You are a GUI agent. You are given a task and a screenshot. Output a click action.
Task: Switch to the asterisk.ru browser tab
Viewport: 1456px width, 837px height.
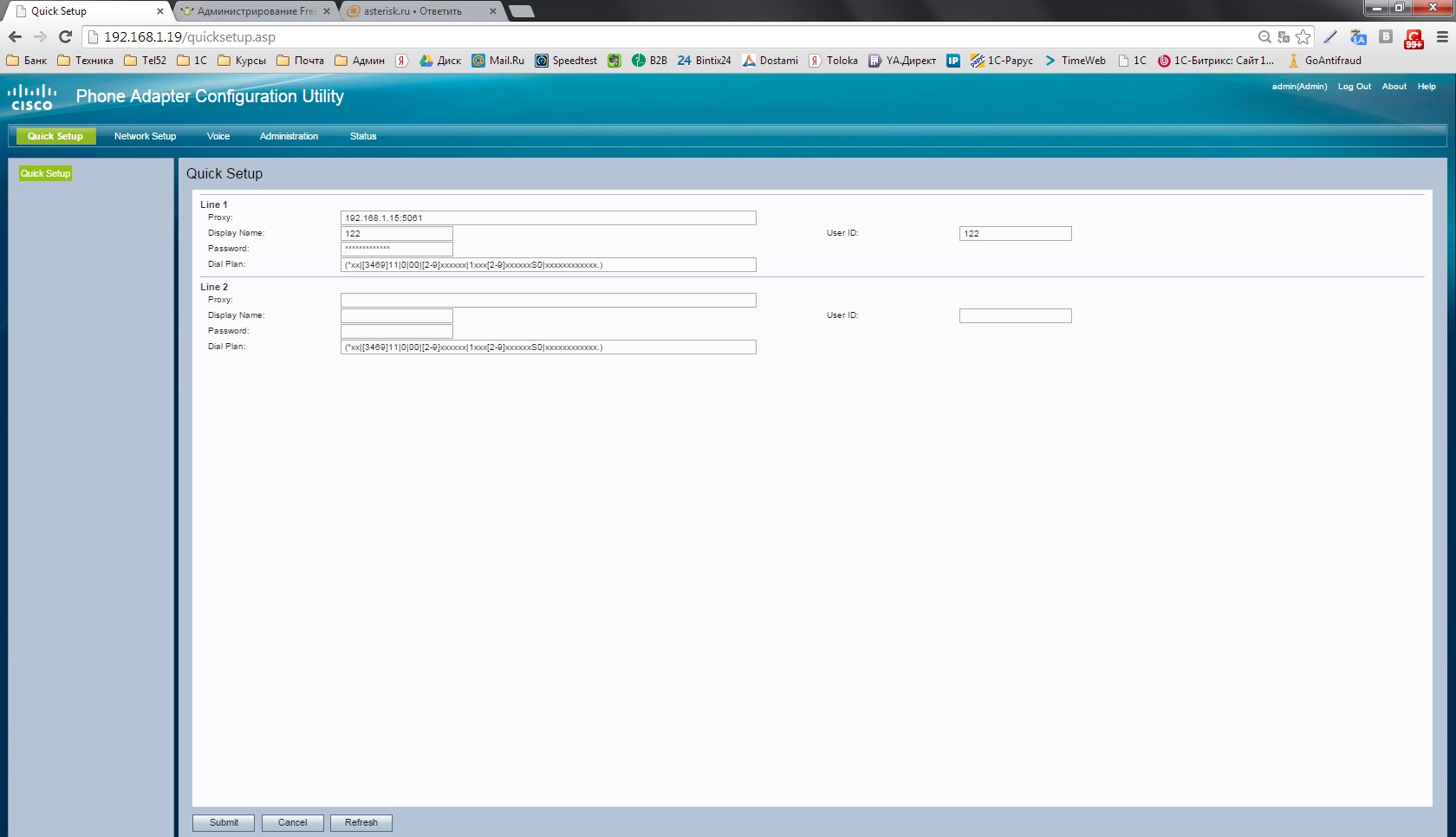click(x=413, y=11)
